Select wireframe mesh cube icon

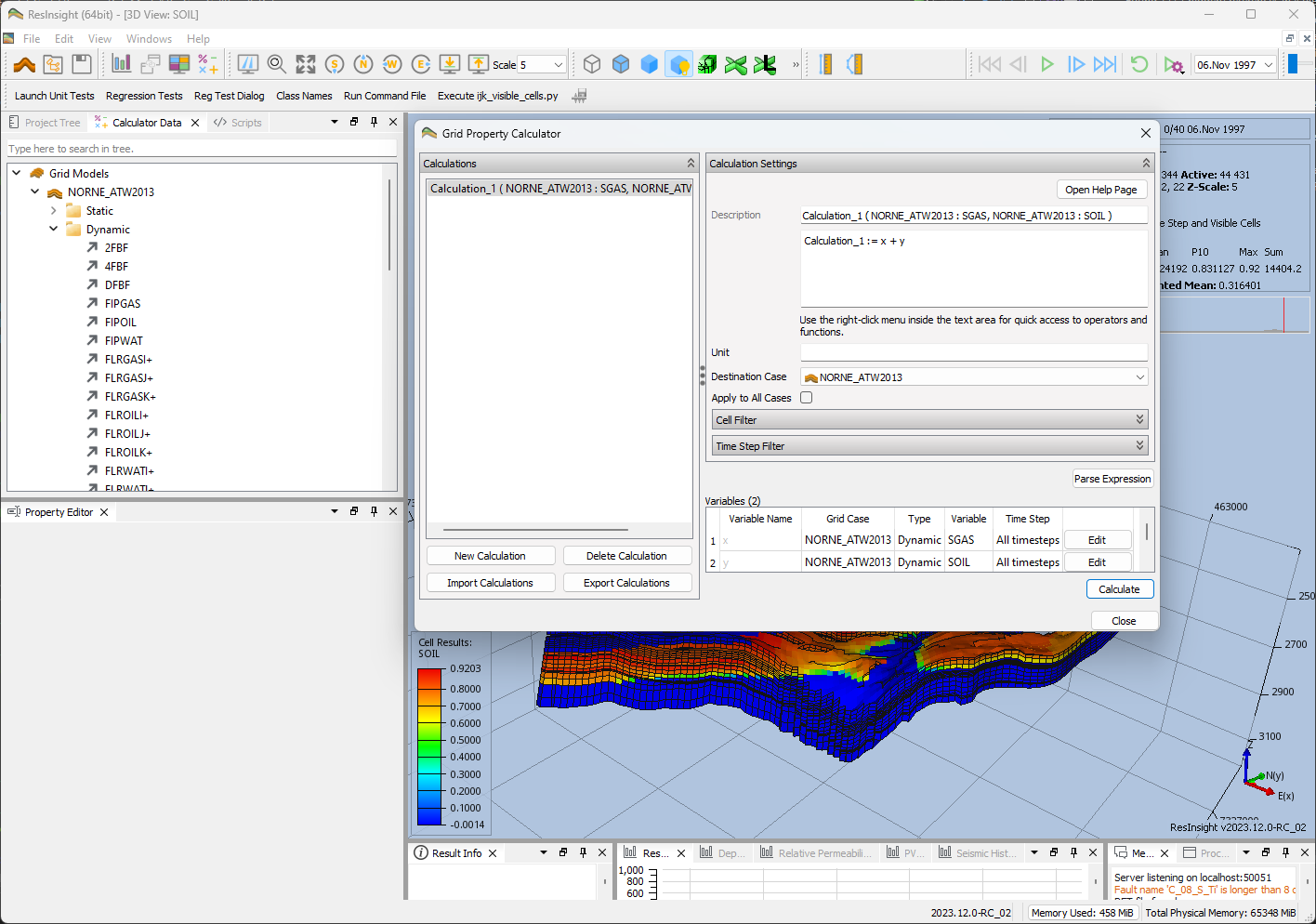(592, 64)
